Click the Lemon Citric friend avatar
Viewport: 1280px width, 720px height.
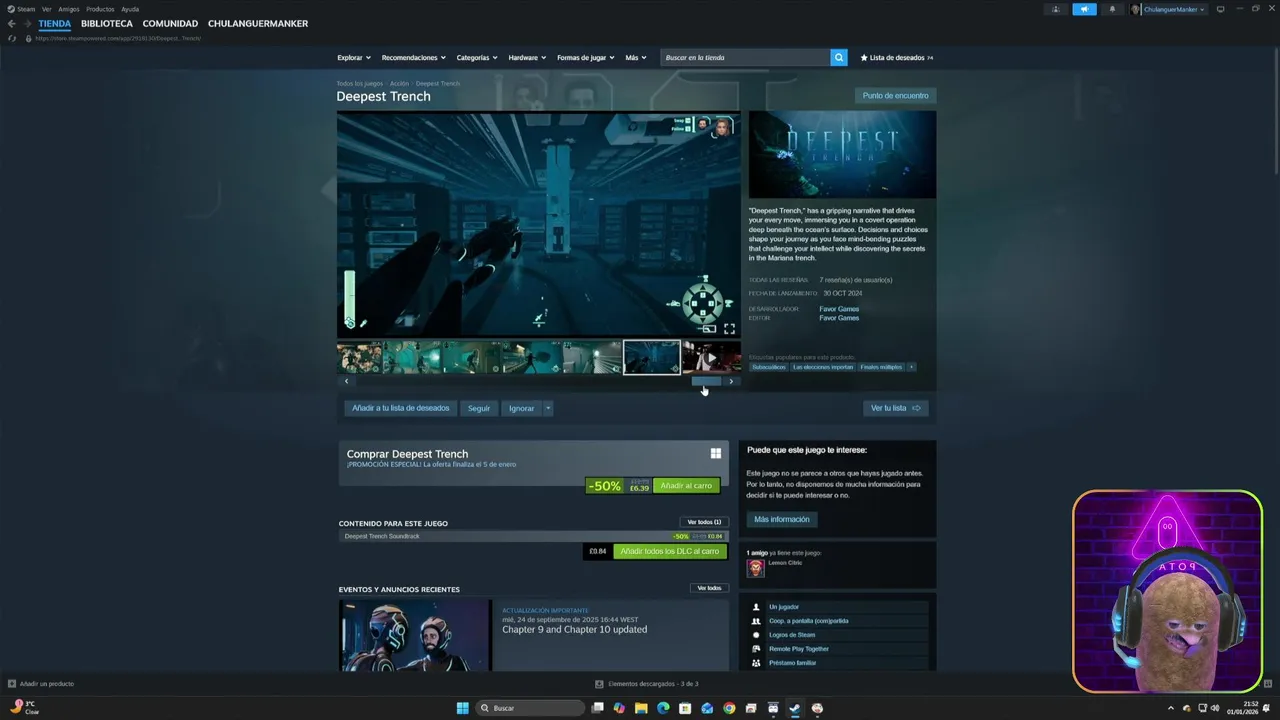[x=755, y=568]
